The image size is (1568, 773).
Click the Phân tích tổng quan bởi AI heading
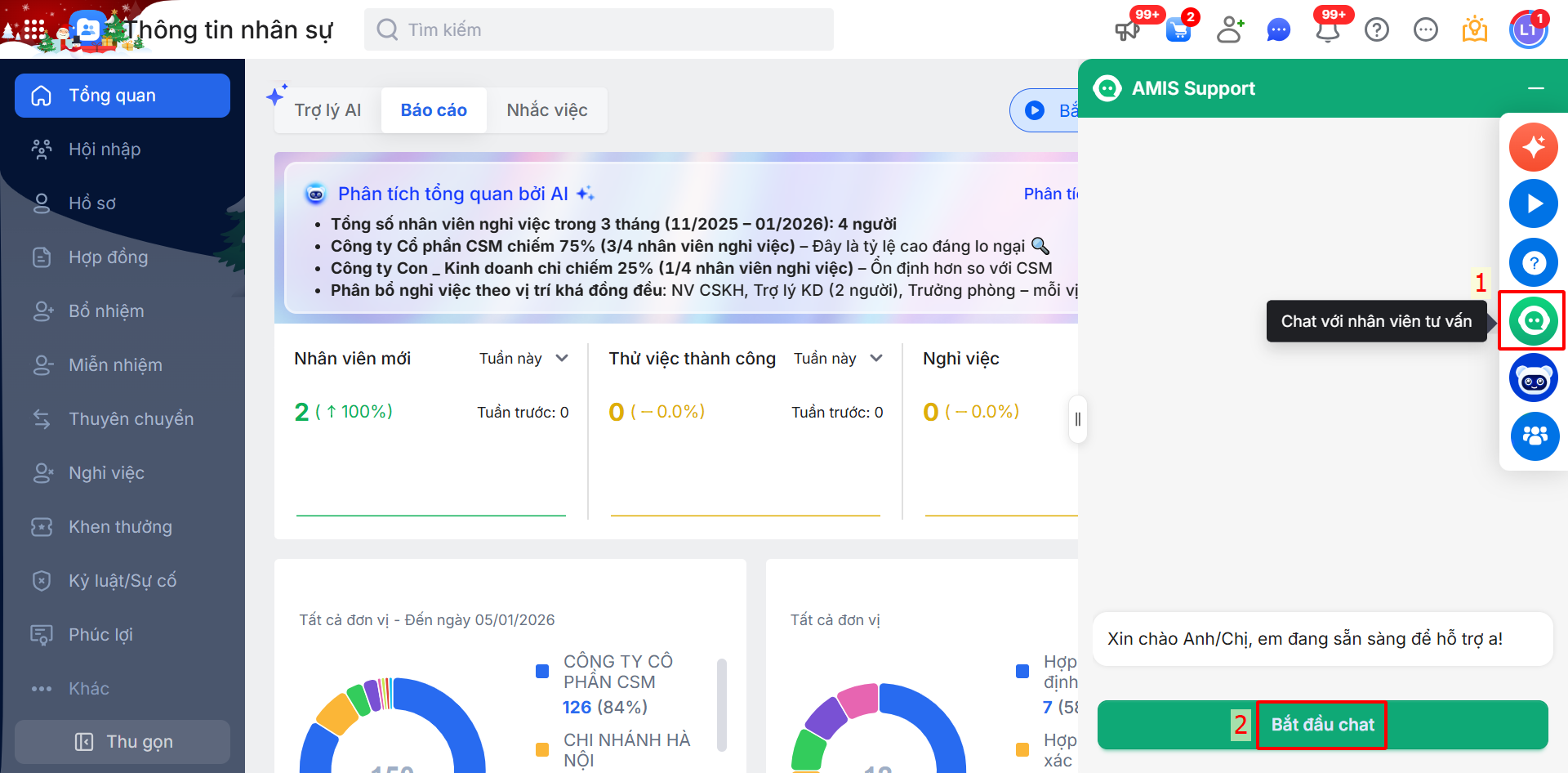click(x=453, y=194)
